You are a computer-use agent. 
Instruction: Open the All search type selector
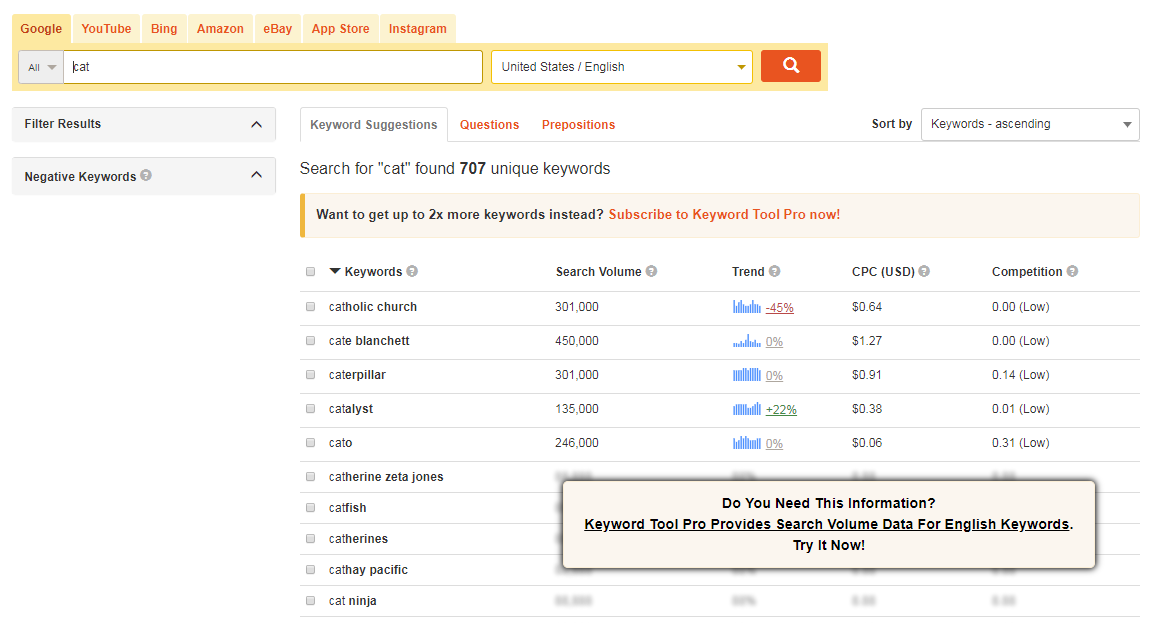(x=41, y=67)
